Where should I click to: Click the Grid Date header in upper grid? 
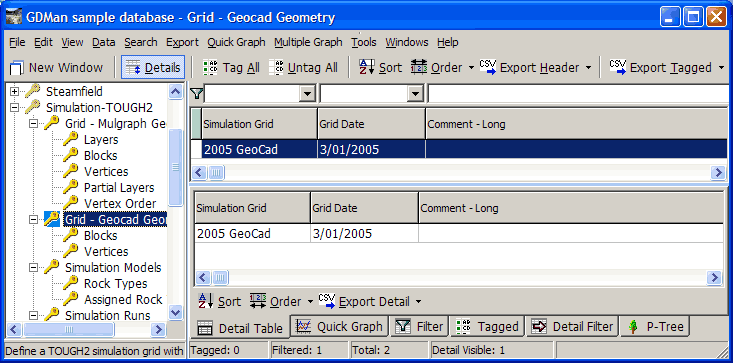[371, 124]
